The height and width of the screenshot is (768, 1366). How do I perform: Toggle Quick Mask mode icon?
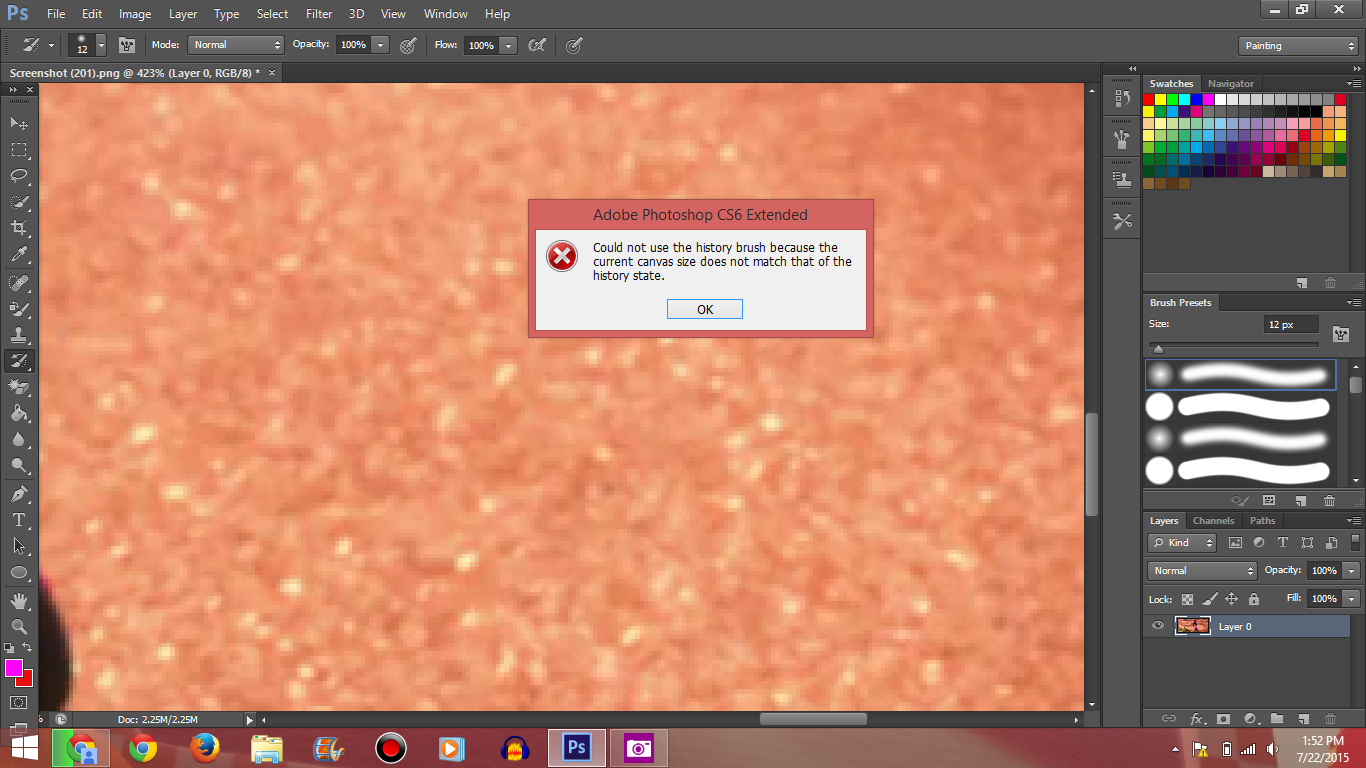(x=18, y=702)
